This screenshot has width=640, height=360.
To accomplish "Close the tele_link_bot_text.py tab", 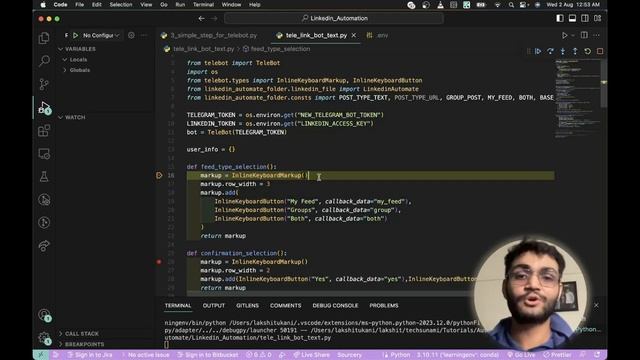I will coord(354,36).
